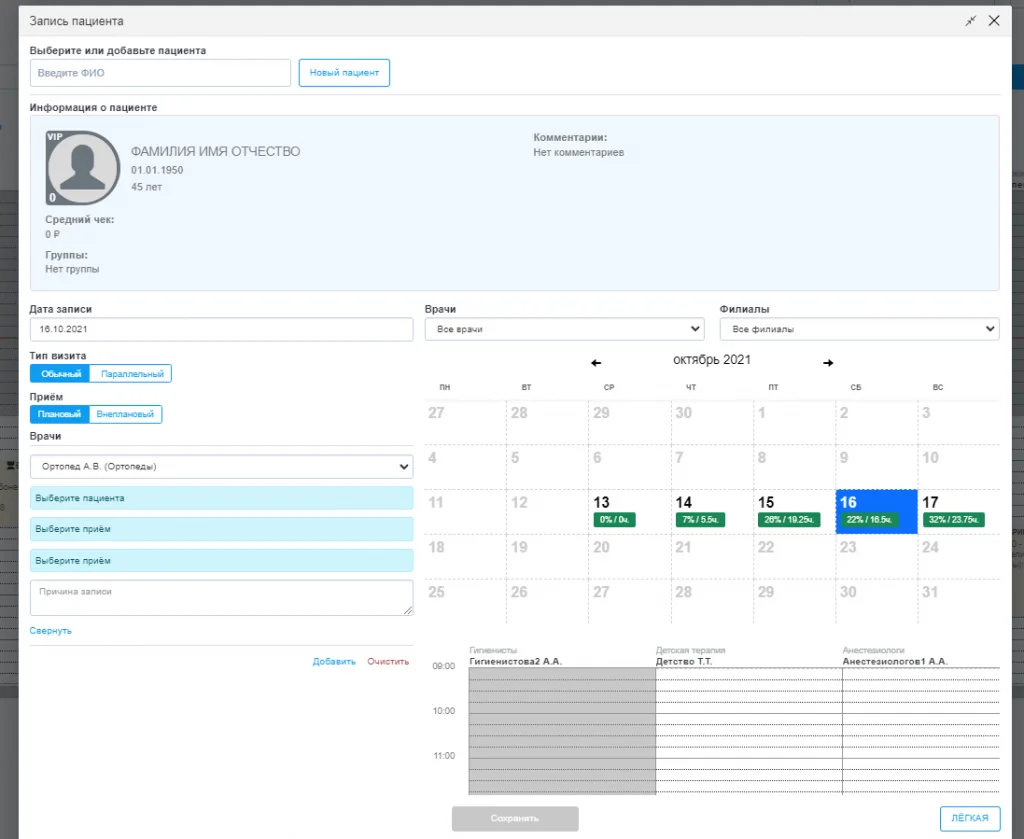The height and width of the screenshot is (839, 1024).
Task: Open the Ортопед А.В. doctor selector
Action: pos(221,466)
